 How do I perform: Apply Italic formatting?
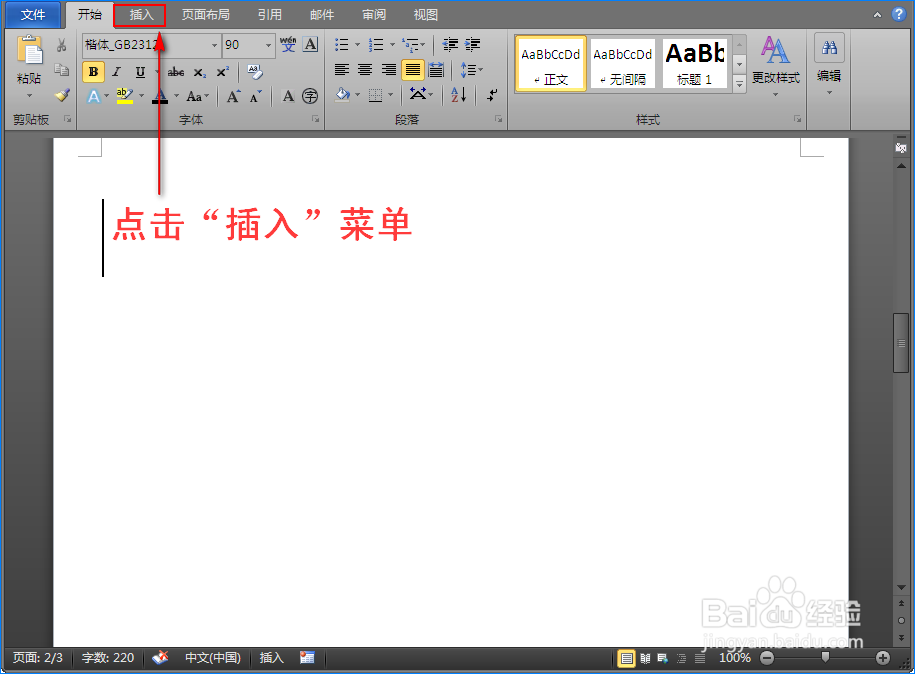[116, 72]
